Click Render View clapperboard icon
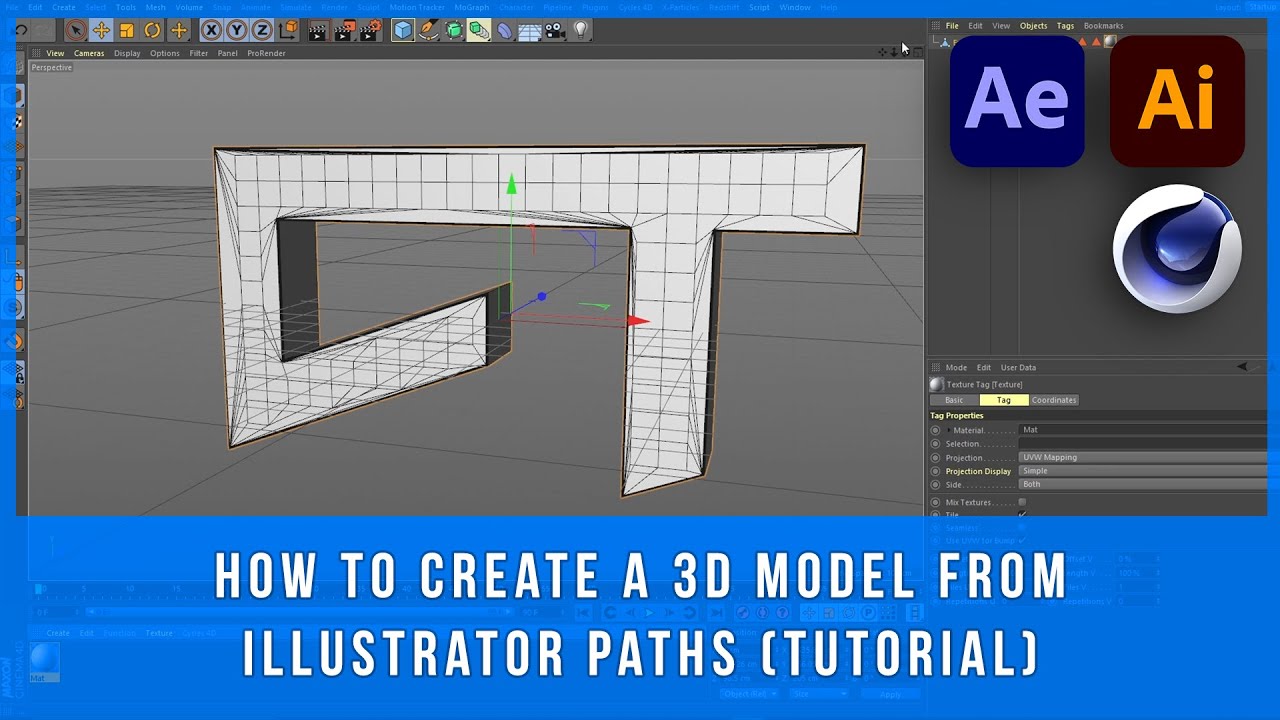 tap(318, 30)
